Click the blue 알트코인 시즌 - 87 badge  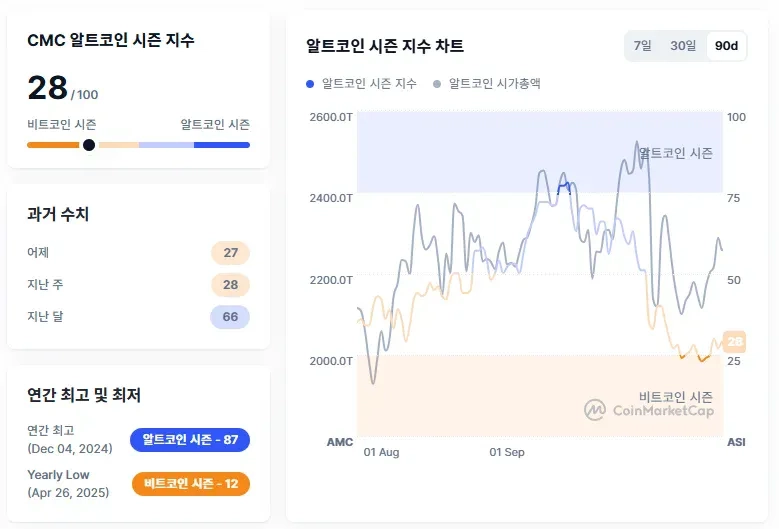[190, 440]
